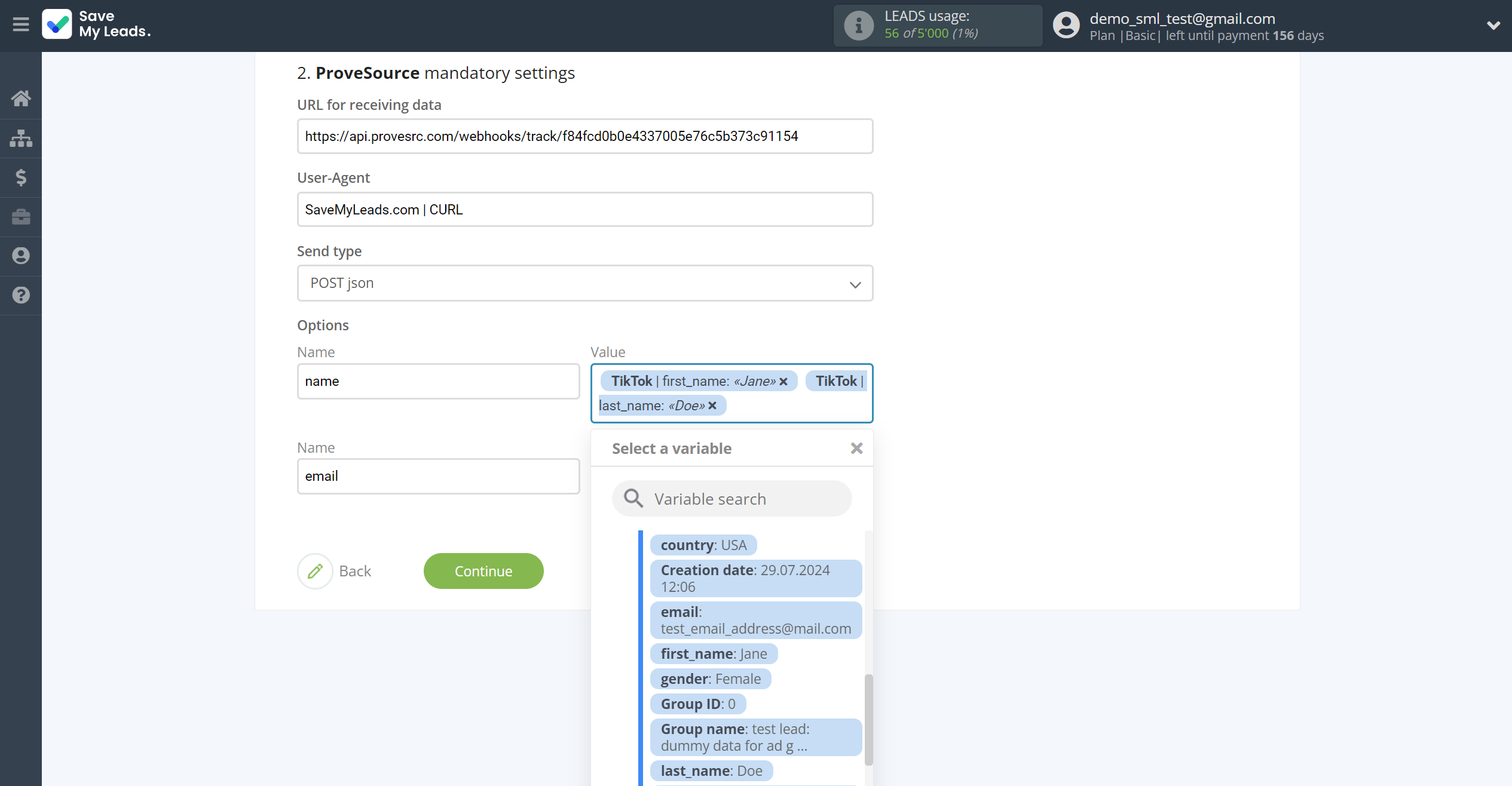Click the email option input field

point(439,477)
